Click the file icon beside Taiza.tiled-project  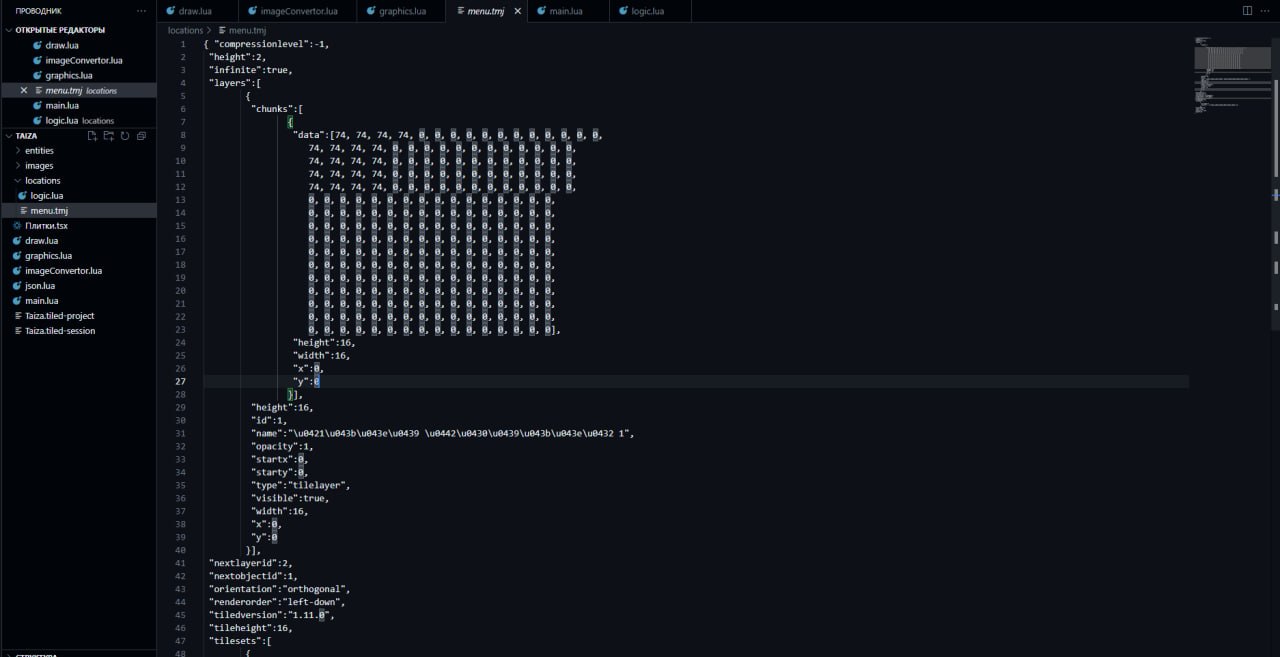[17, 316]
